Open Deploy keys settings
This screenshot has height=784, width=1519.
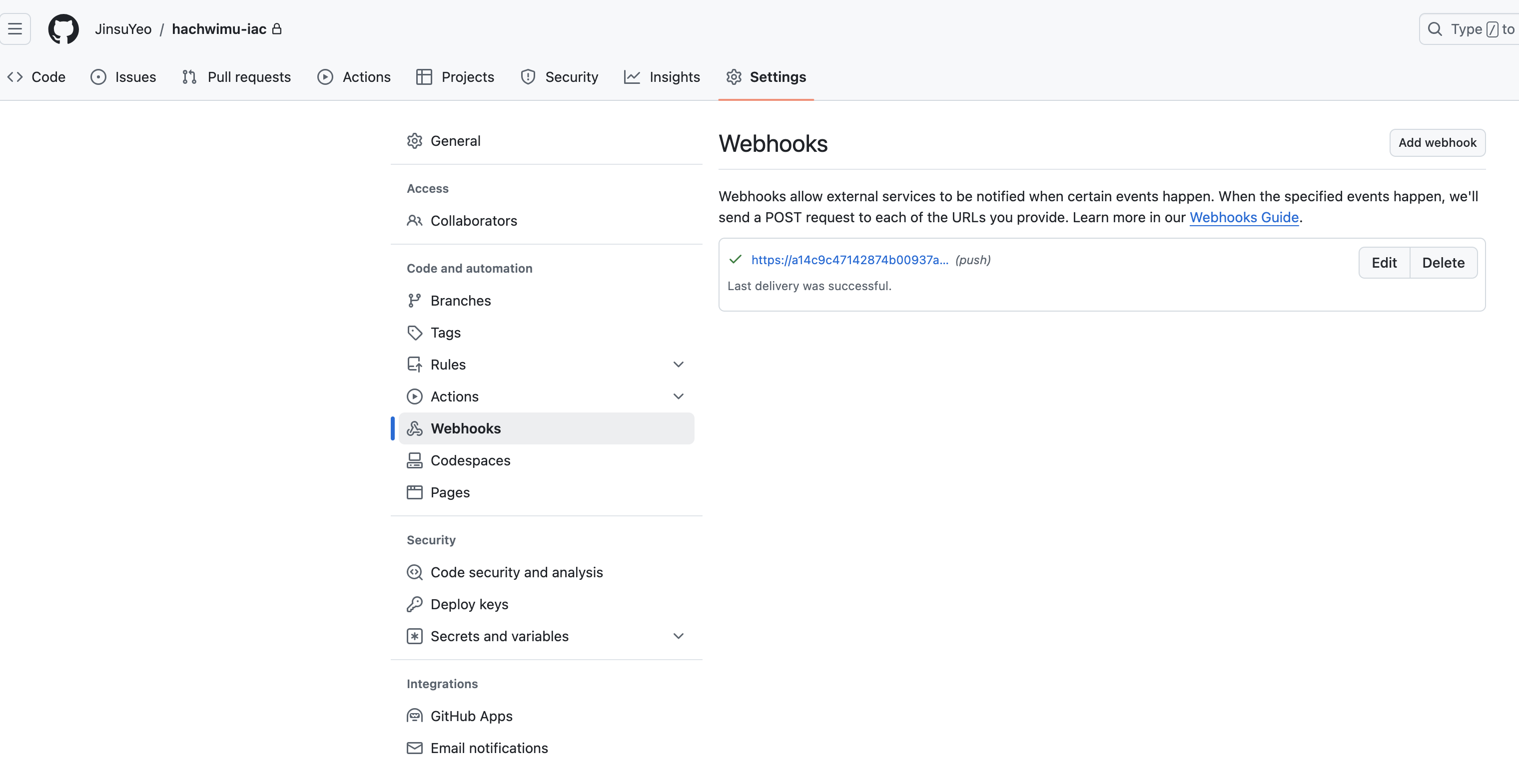tap(546, 604)
